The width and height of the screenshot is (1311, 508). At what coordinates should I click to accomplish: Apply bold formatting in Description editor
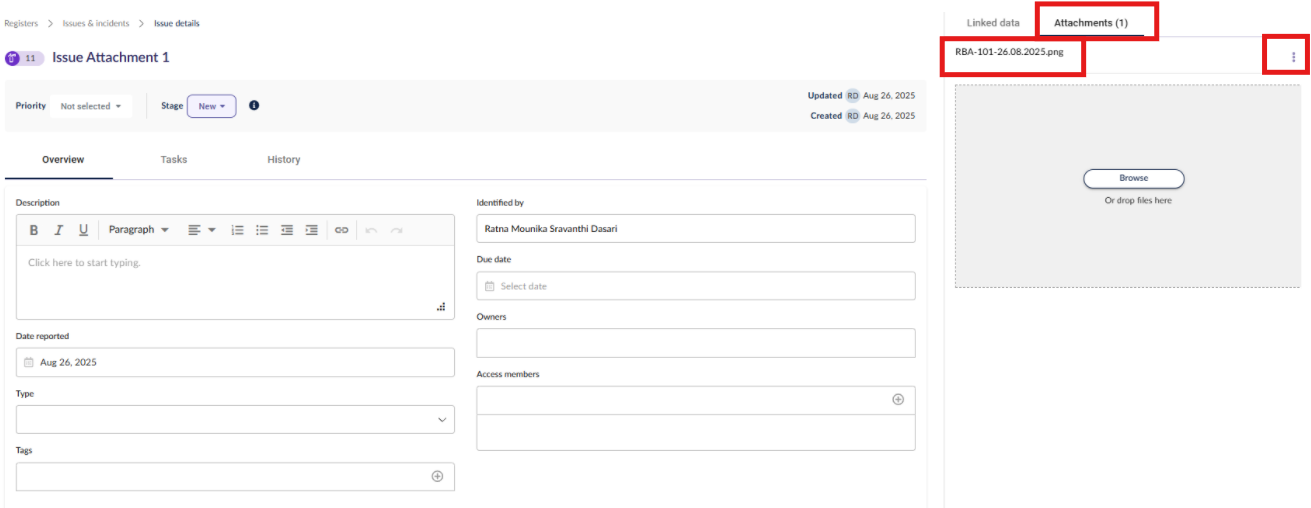point(34,230)
